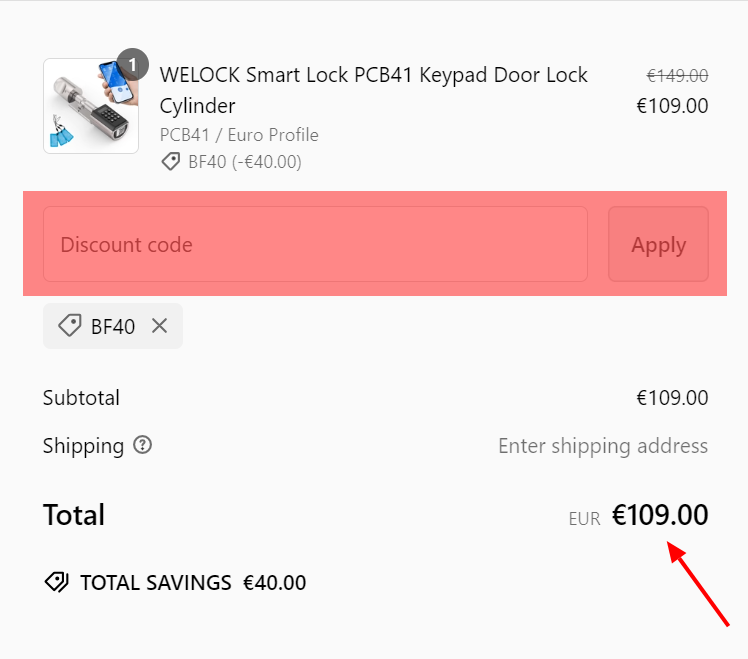Click the quantity badge on the product image
This screenshot has width=748, height=659.
point(132,65)
